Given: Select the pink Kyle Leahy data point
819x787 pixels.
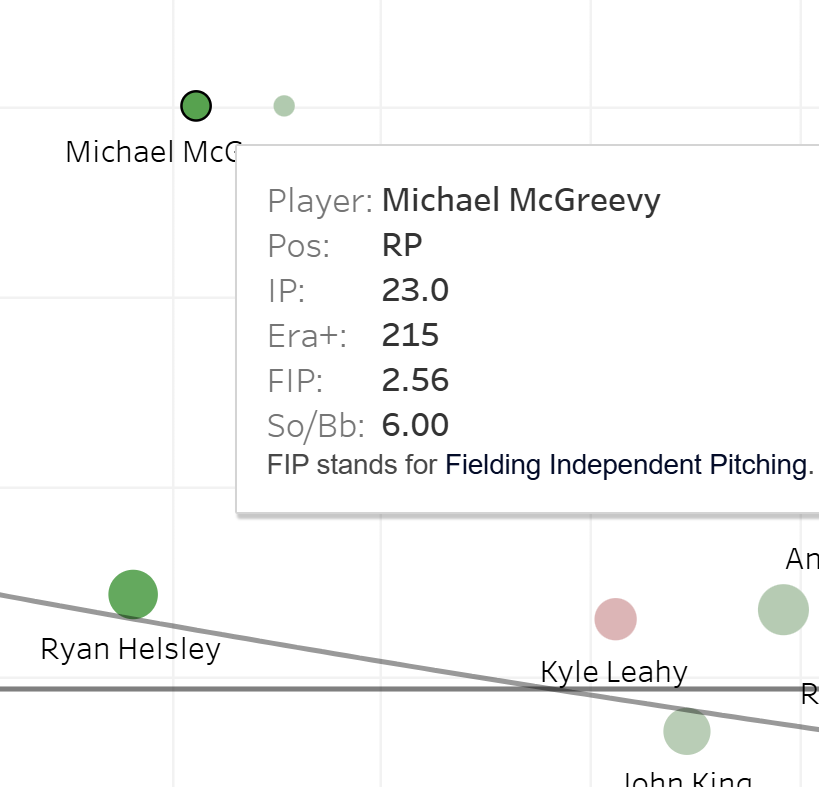Looking at the screenshot, I should click(615, 619).
